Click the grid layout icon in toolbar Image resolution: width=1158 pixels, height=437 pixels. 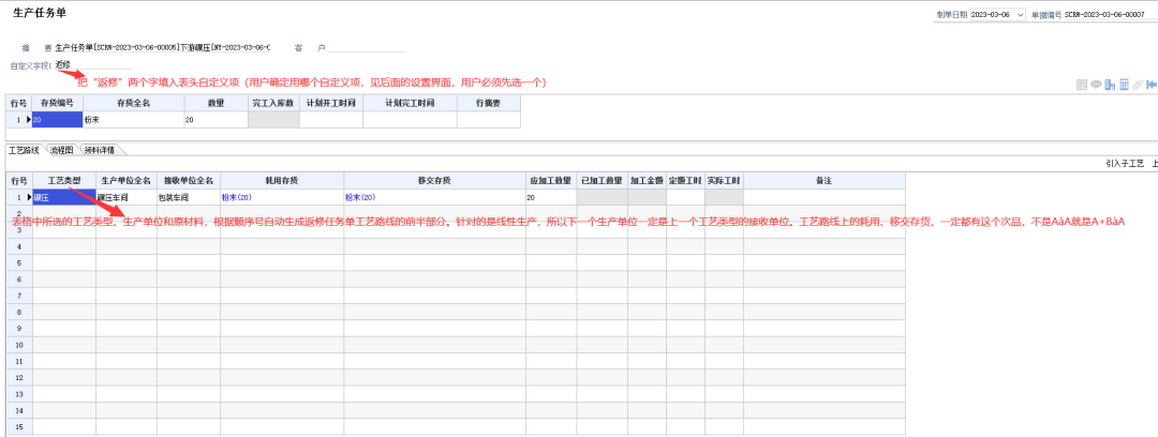[1082, 85]
